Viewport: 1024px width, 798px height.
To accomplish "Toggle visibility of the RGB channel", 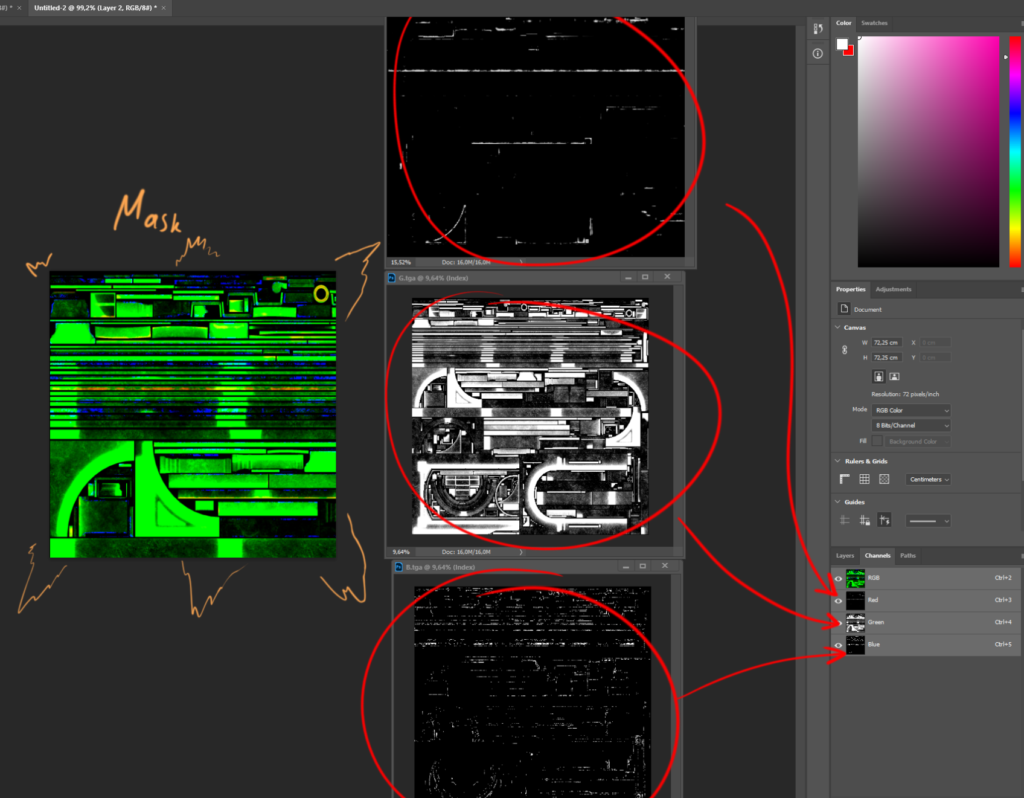I will click(838, 578).
